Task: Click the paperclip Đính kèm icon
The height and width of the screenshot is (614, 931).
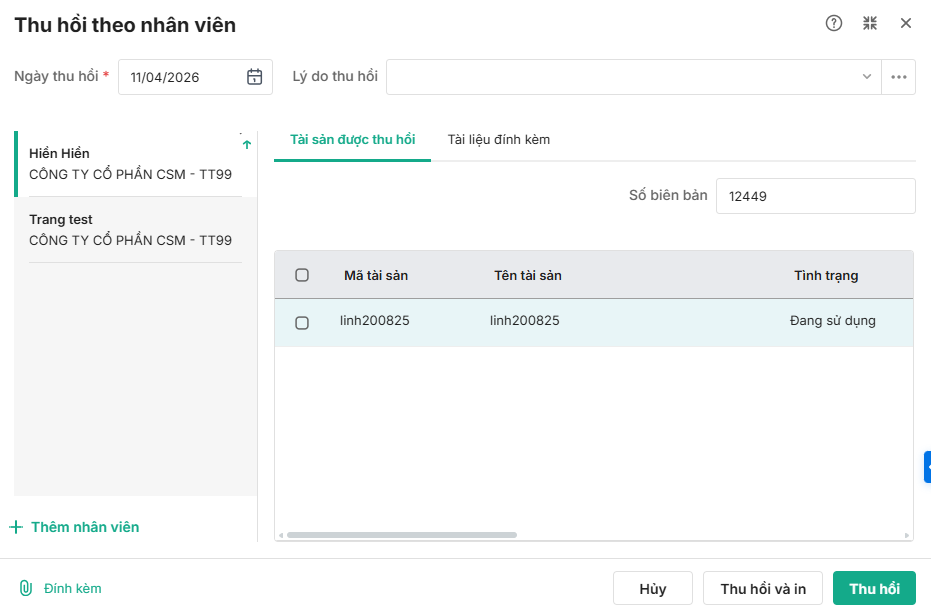Action: coord(26,588)
